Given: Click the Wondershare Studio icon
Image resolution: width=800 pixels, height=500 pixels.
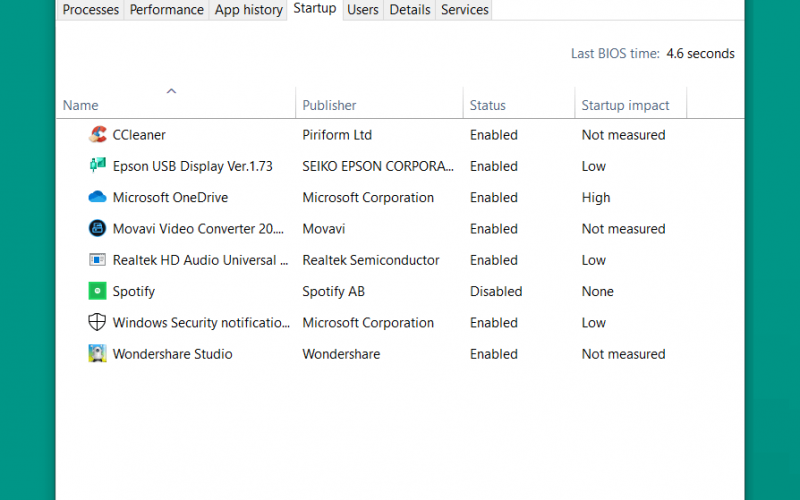Looking at the screenshot, I should [97, 354].
